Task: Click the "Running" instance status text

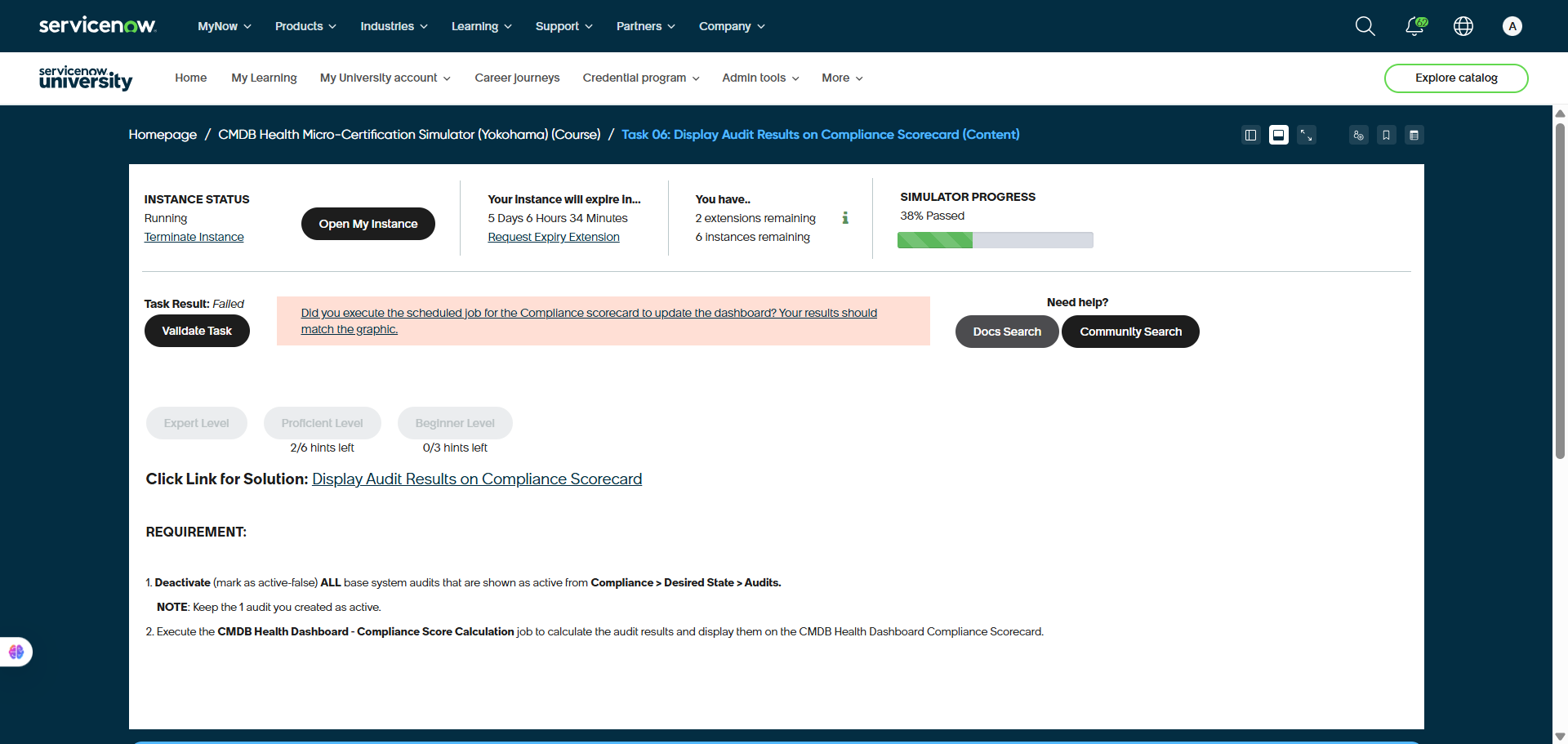Action: 166,218
